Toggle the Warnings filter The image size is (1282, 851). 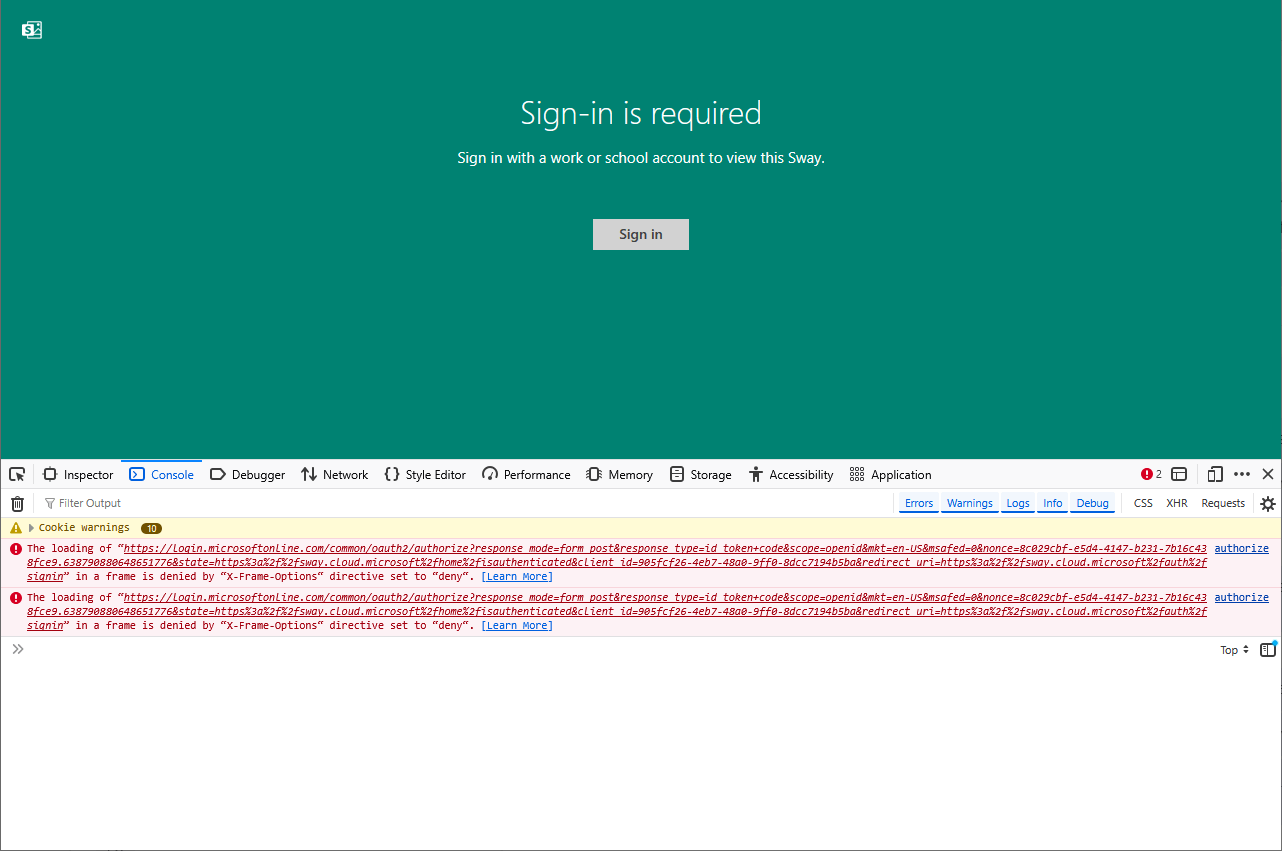[970, 503]
